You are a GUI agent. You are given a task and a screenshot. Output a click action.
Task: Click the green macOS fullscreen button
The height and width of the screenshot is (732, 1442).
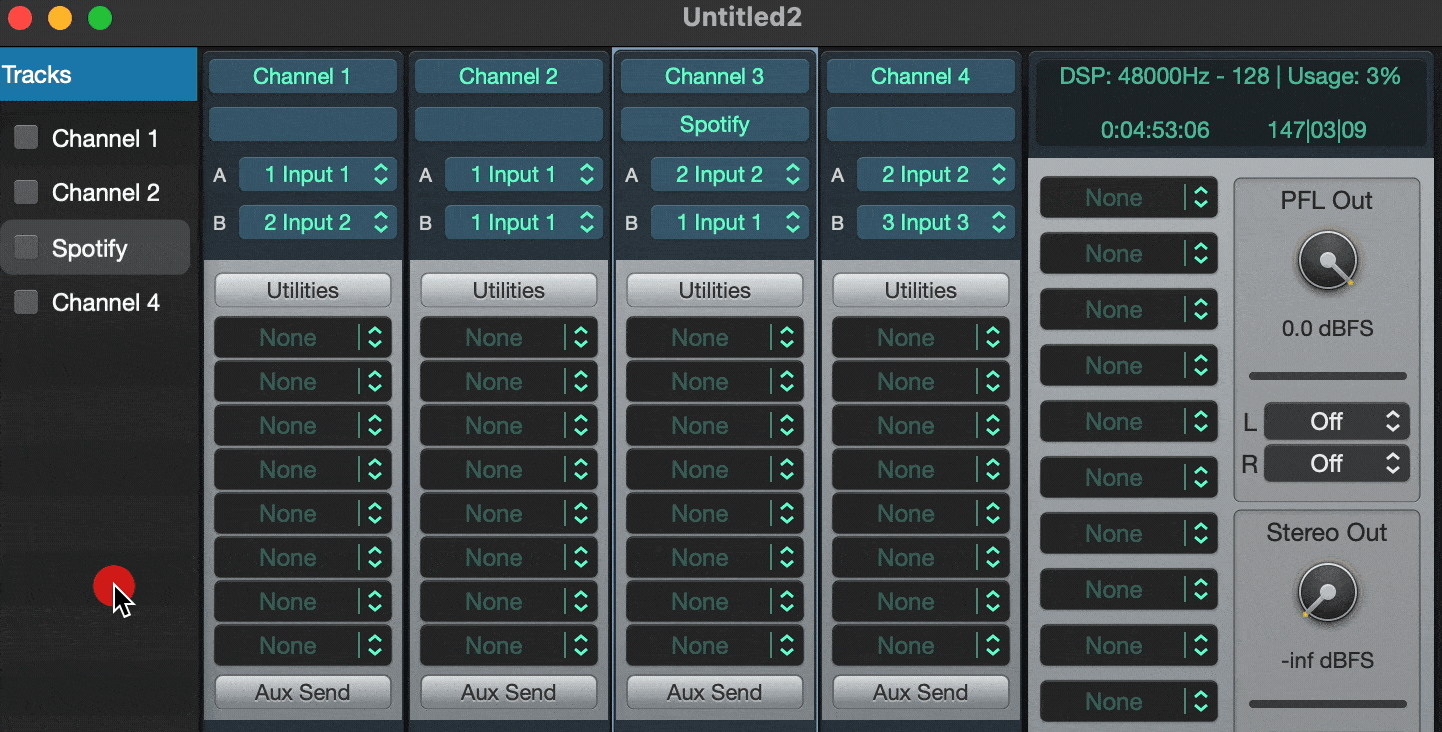[x=100, y=18]
